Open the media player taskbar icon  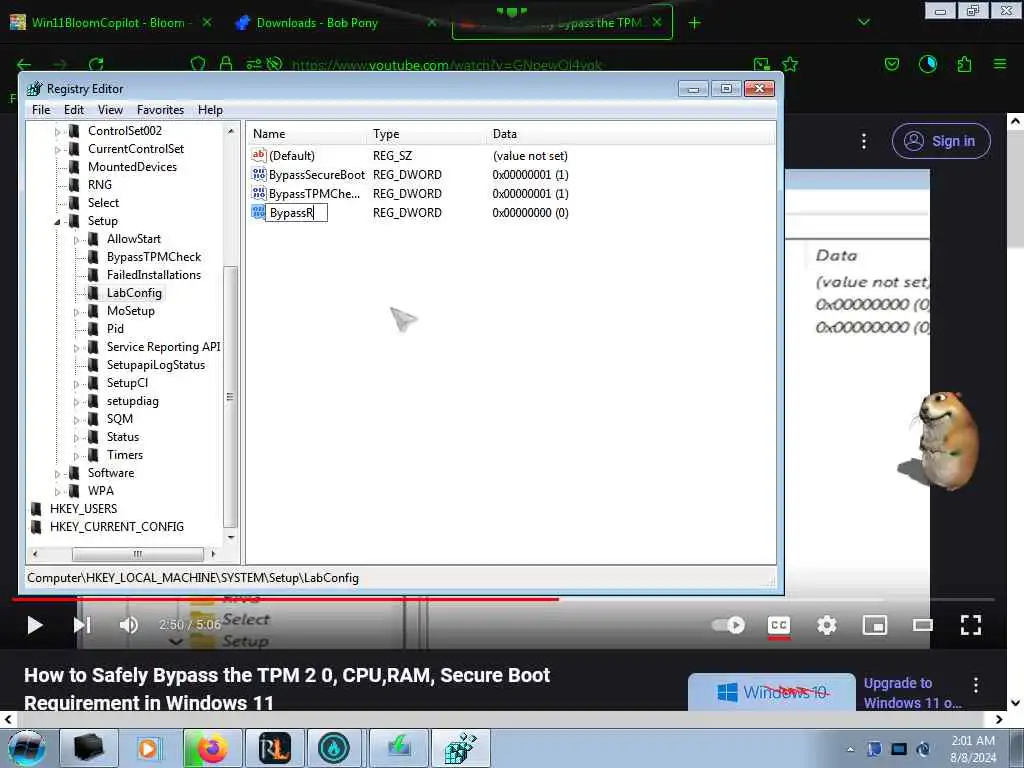pyautogui.click(x=149, y=748)
